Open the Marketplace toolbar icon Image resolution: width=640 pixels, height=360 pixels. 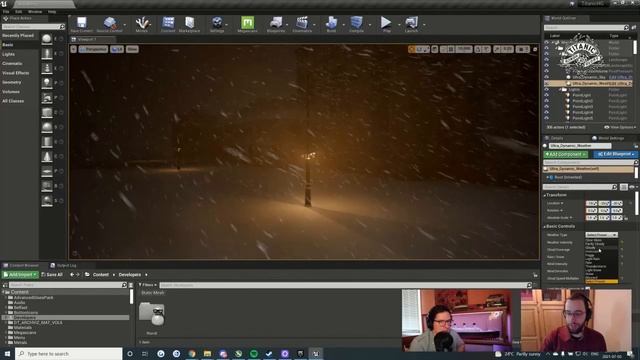[189, 24]
